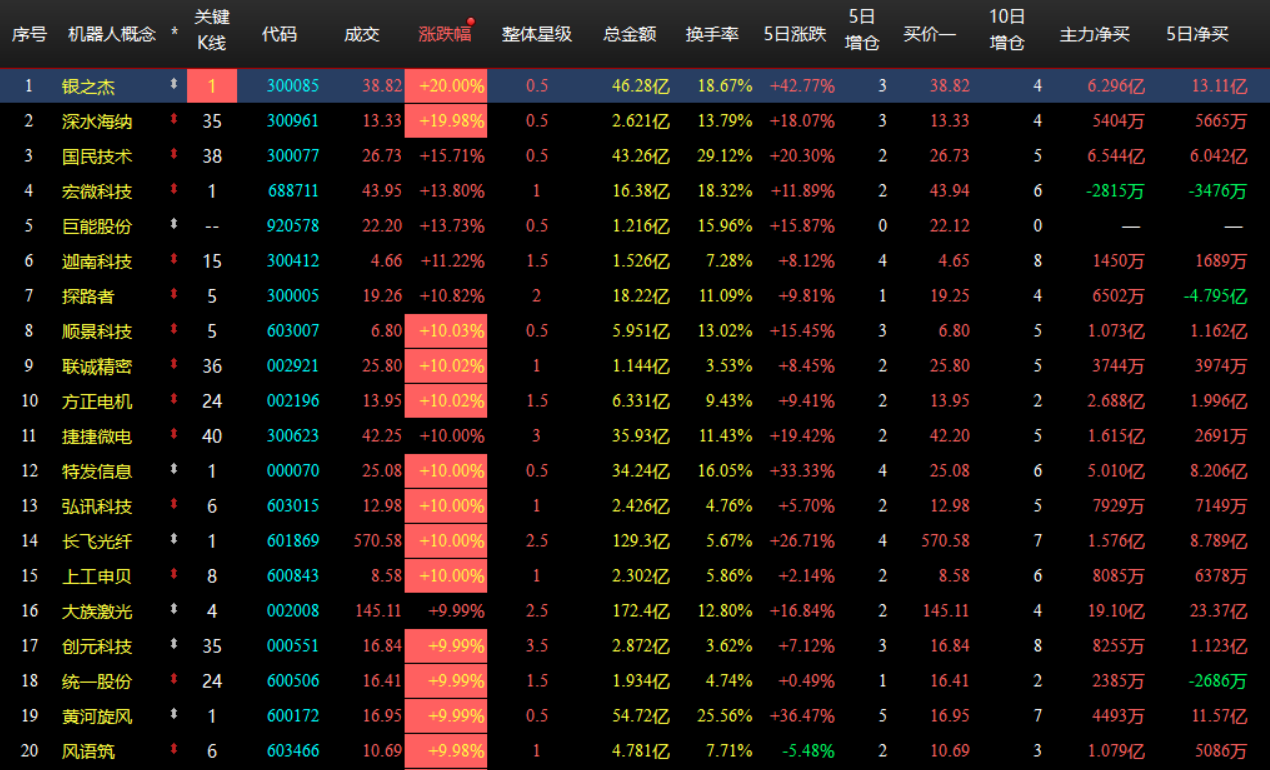The width and height of the screenshot is (1270, 770).
Task: Click the -4.795亿 value for 探路者
Action: click(x=1214, y=296)
